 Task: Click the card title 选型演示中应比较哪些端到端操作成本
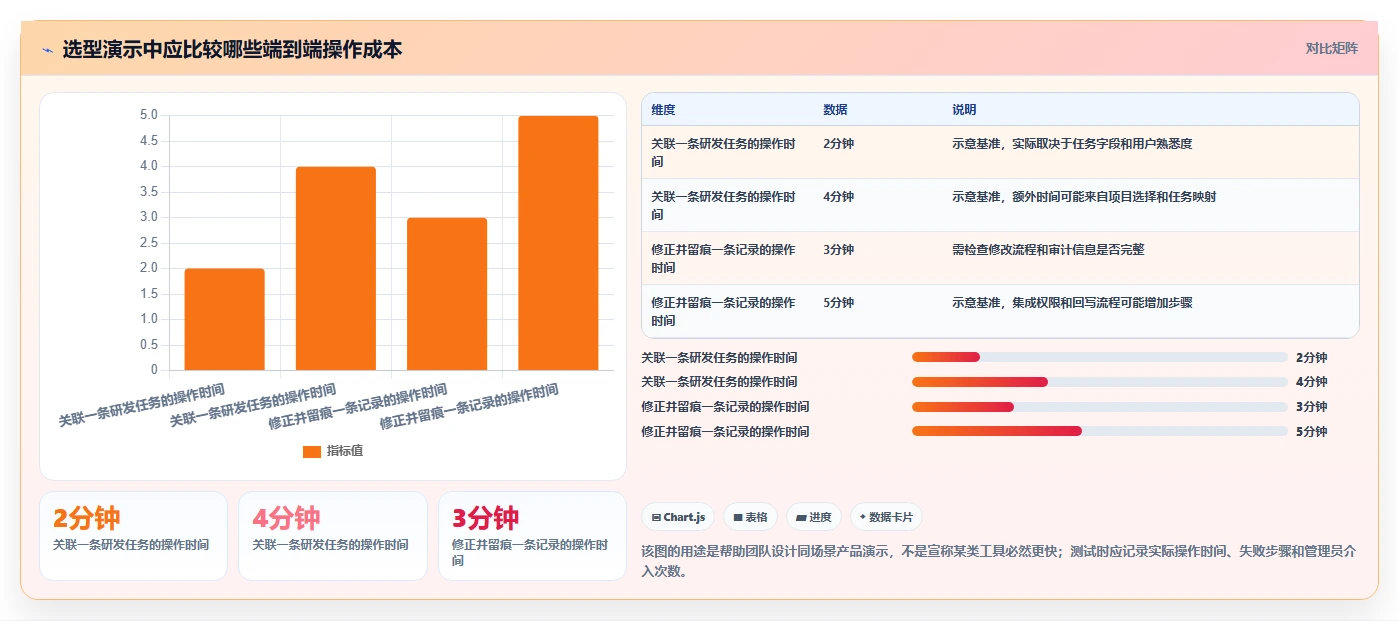[232, 50]
